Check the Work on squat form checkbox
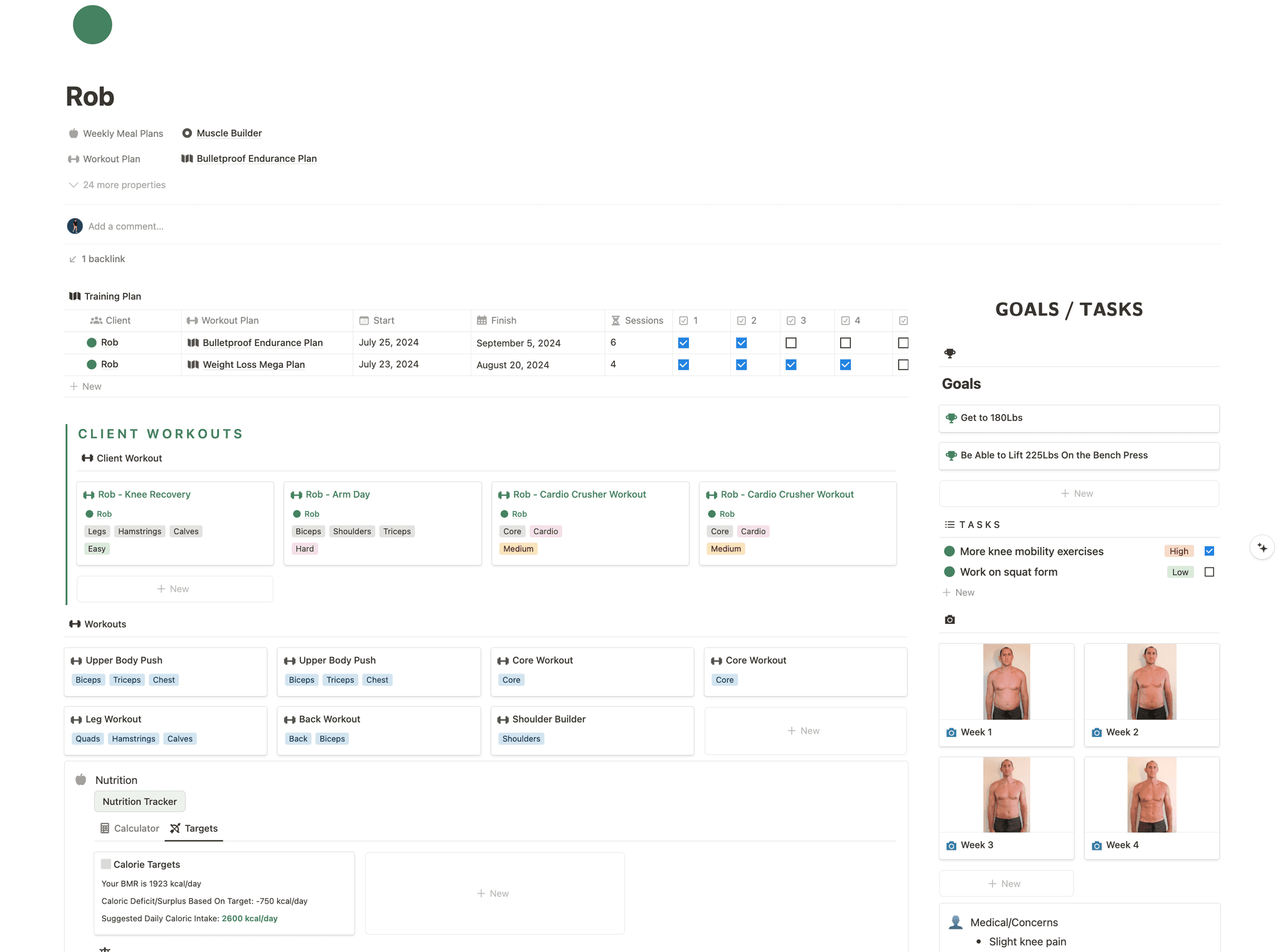Viewport: 1285px width, 952px height. point(1210,571)
